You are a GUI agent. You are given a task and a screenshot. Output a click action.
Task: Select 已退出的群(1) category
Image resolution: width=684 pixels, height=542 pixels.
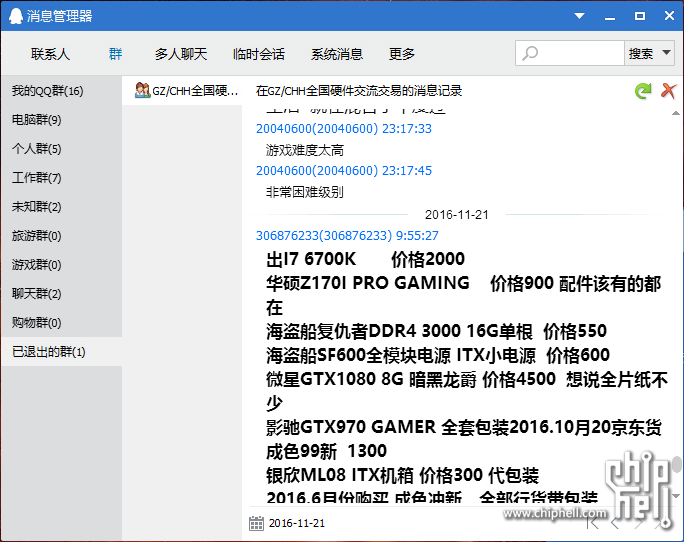click(62, 351)
